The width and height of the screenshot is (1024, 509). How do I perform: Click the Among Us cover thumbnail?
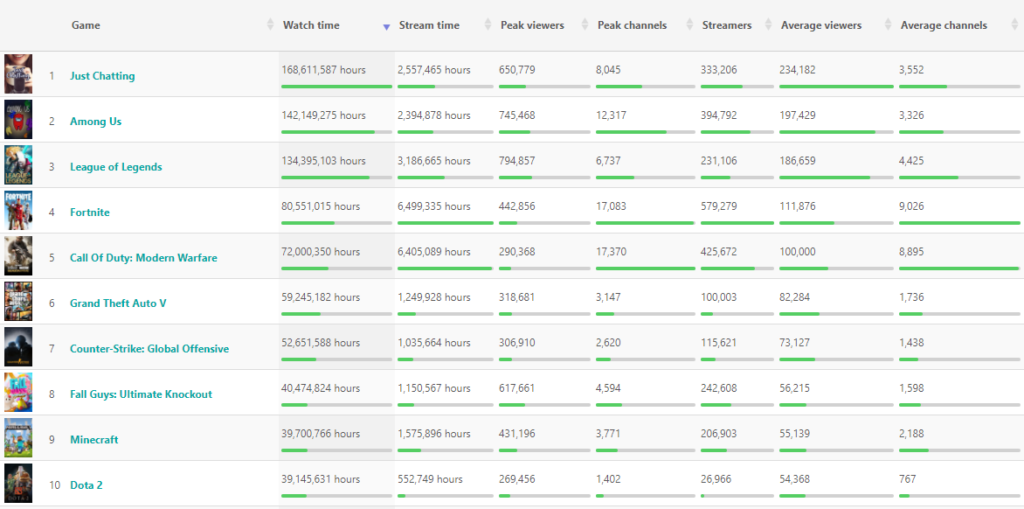(x=18, y=120)
